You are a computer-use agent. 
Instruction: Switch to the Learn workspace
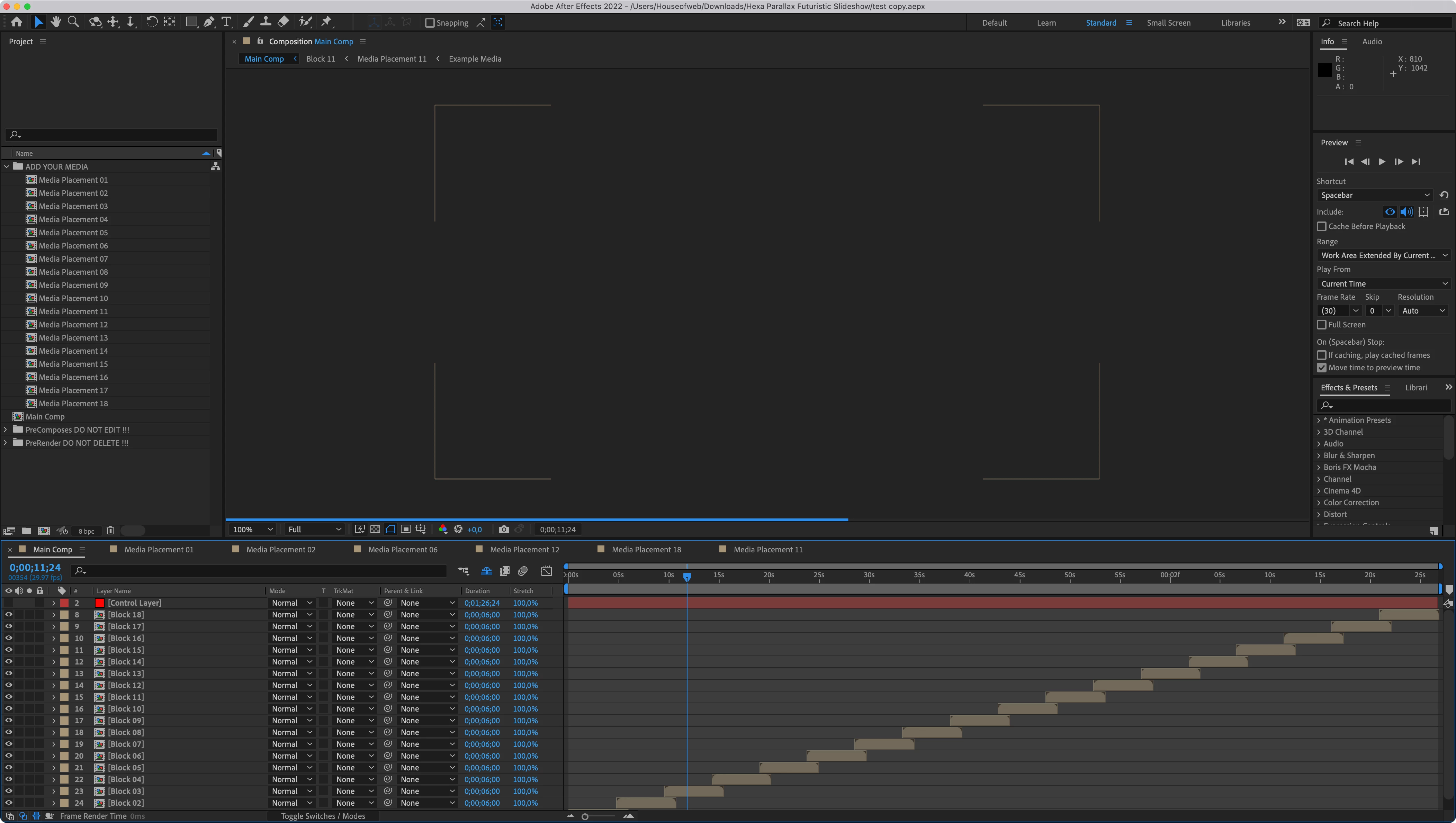(1046, 23)
